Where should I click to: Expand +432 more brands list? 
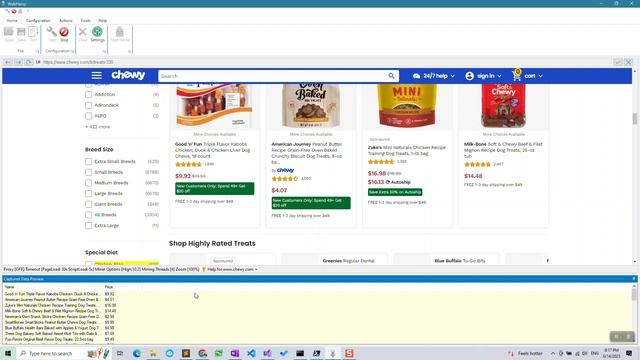pyautogui.click(x=98, y=127)
